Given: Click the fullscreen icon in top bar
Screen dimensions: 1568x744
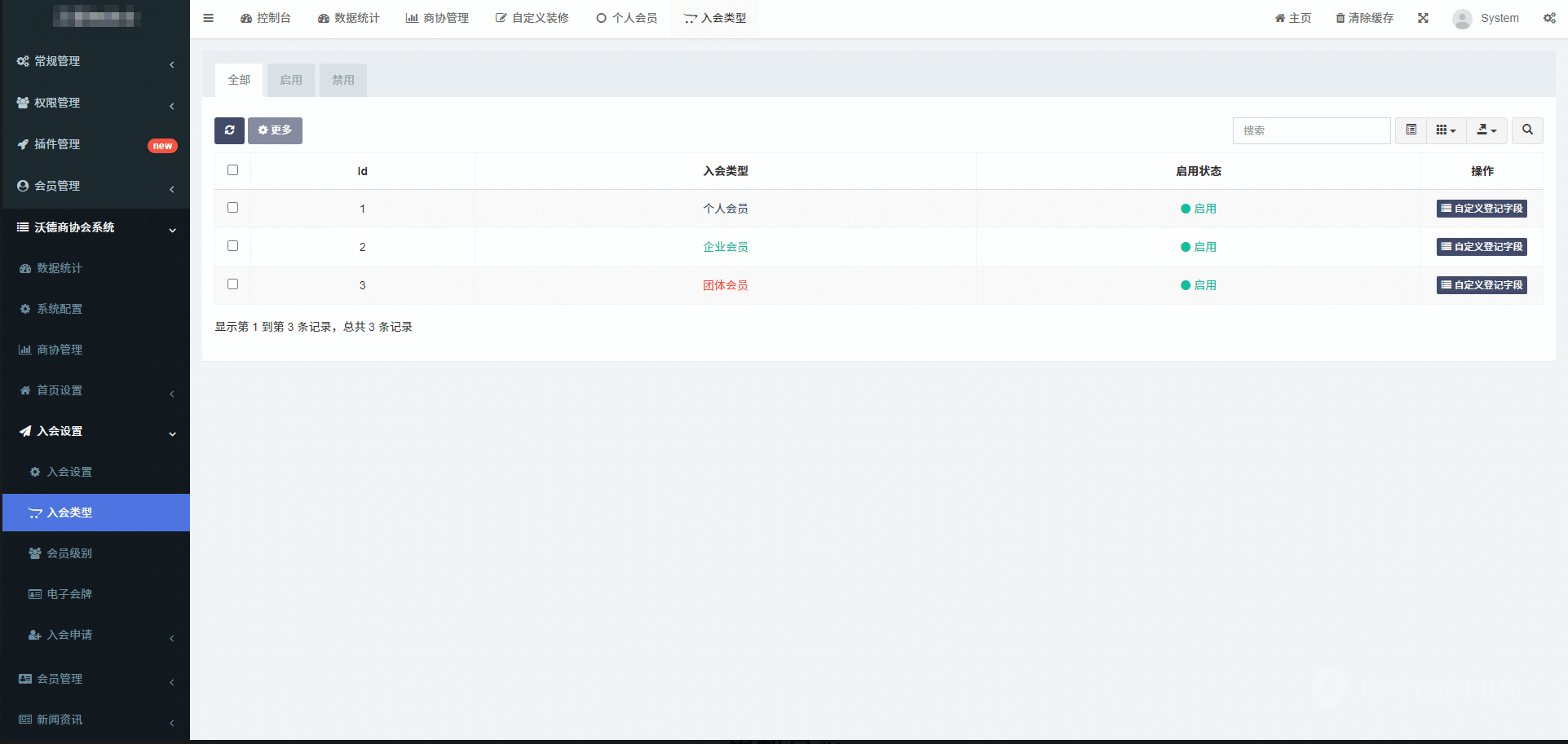Looking at the screenshot, I should (x=1423, y=18).
